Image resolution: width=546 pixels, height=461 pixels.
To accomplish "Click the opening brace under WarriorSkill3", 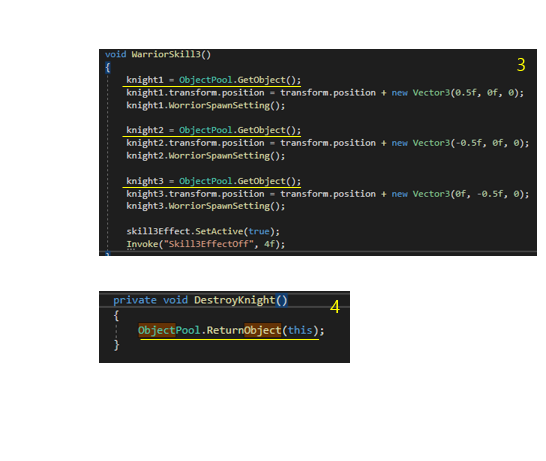I will pyautogui.click(x=108, y=67).
